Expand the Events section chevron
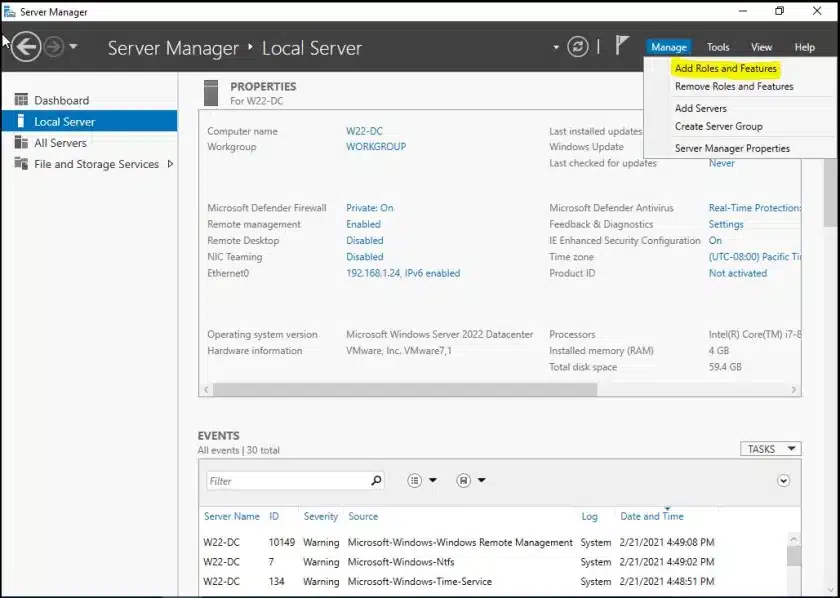The width and height of the screenshot is (840, 598). point(783,481)
